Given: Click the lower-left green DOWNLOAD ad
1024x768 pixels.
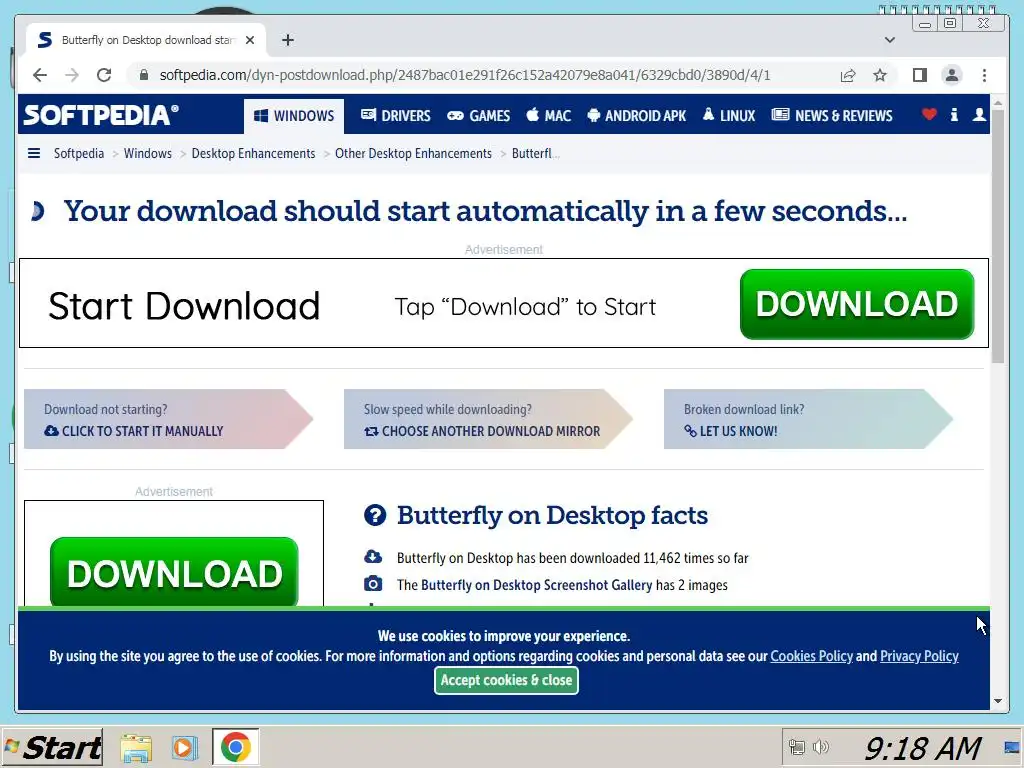Looking at the screenshot, I should pyautogui.click(x=174, y=572).
